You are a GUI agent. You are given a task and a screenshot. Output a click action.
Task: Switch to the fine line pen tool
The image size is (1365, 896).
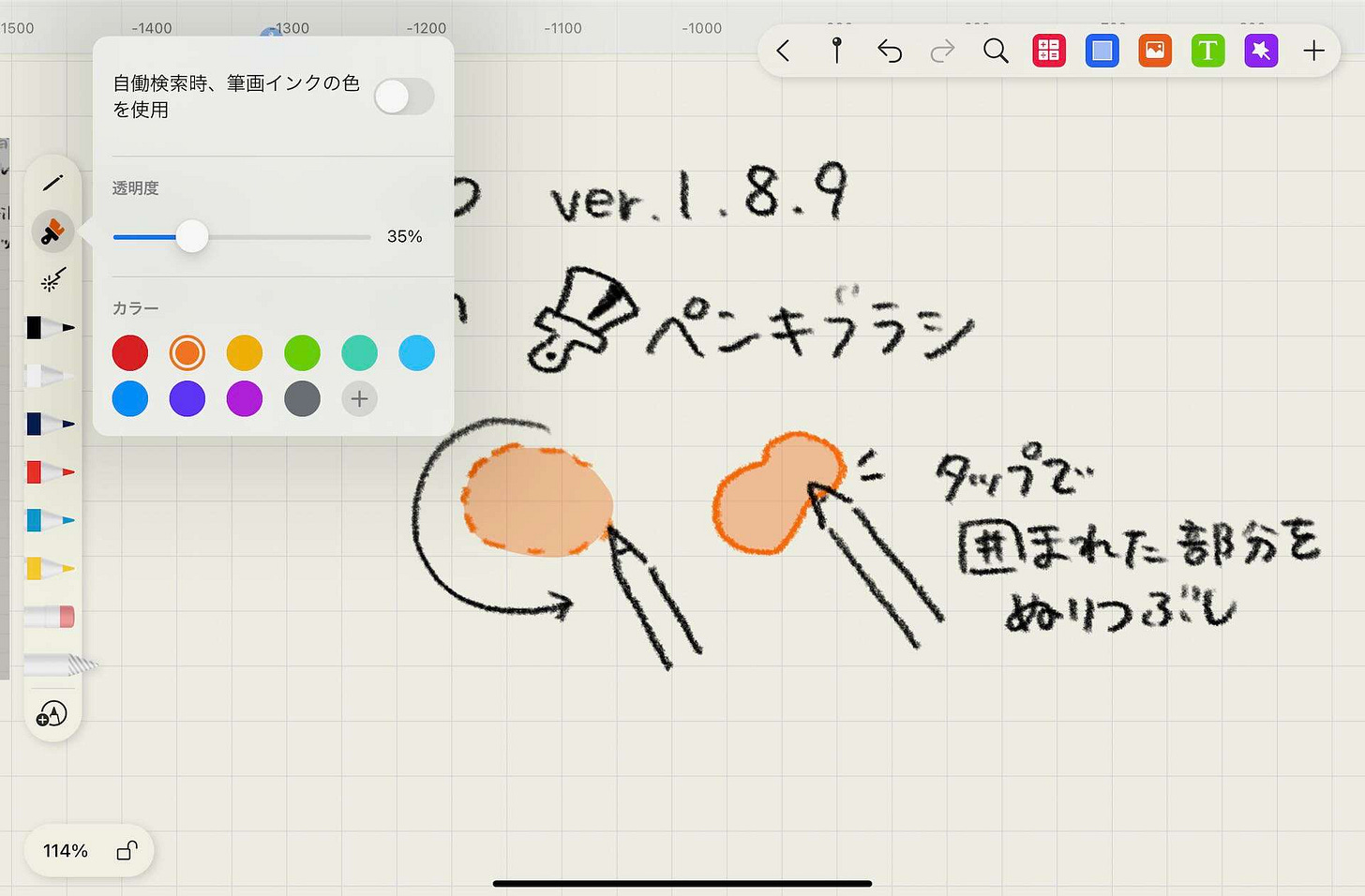pyautogui.click(x=52, y=181)
